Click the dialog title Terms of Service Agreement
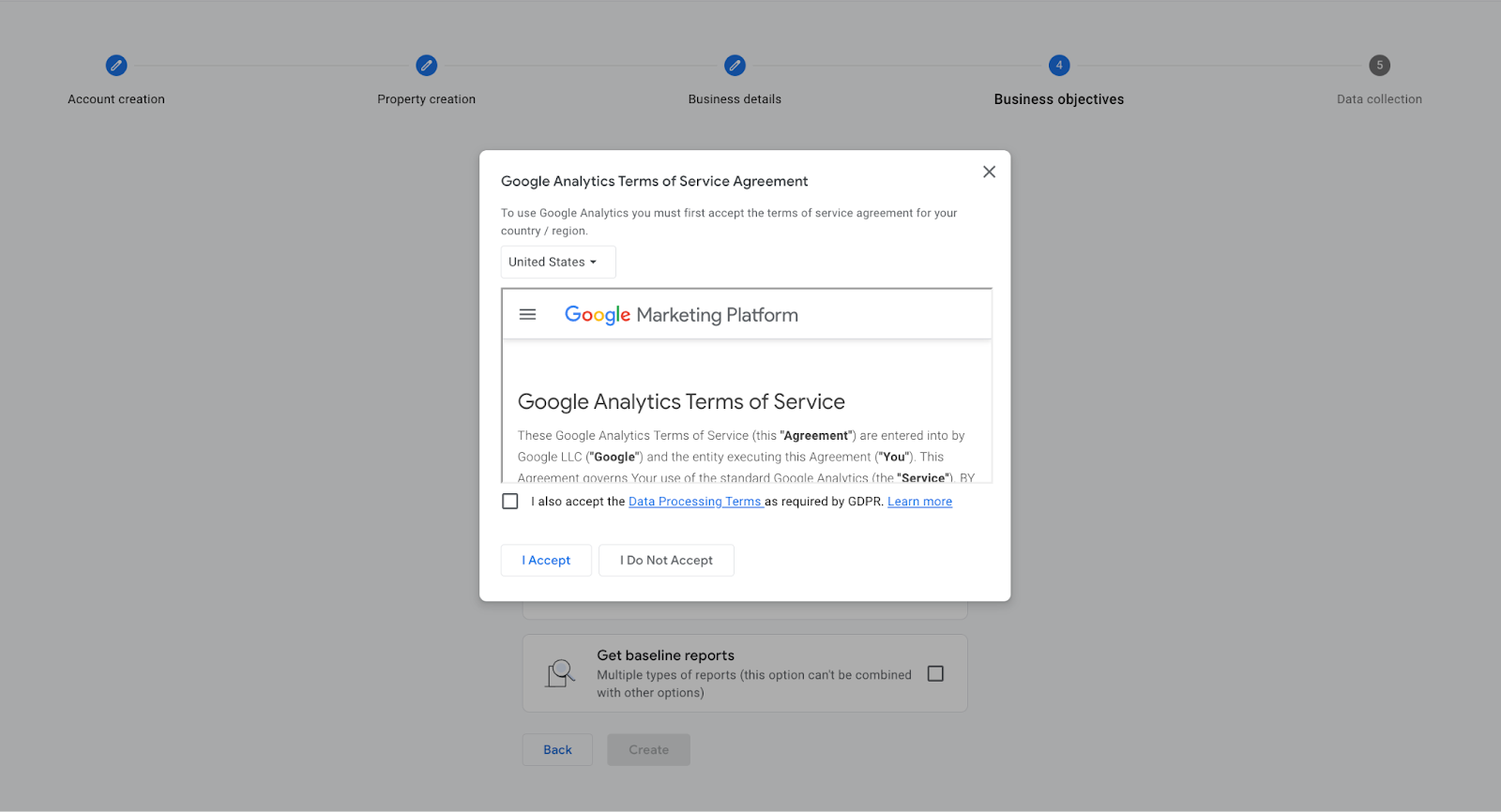 655,181
